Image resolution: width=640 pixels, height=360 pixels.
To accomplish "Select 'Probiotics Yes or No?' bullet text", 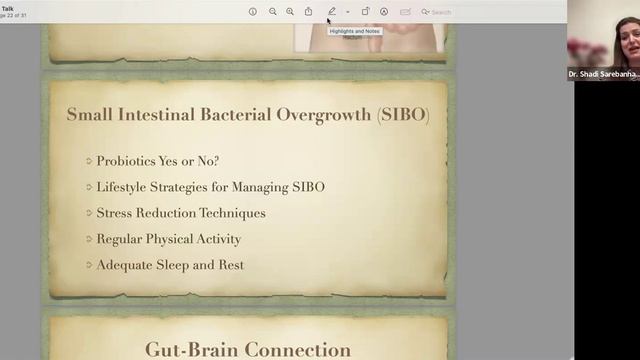I will tap(158, 161).
